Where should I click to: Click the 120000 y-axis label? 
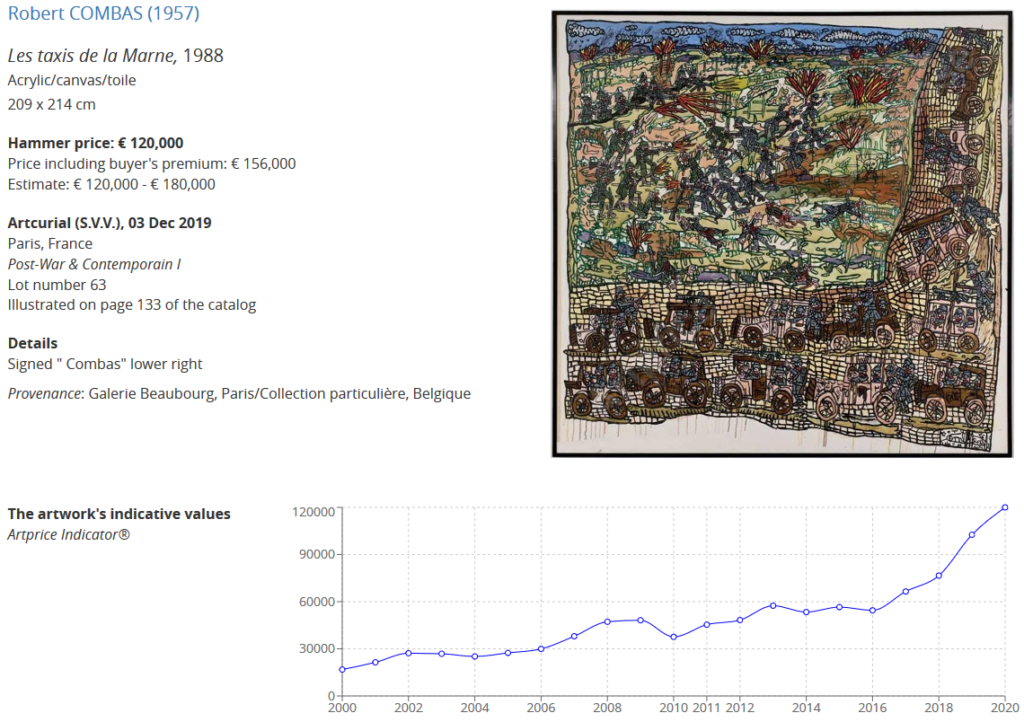[312, 511]
